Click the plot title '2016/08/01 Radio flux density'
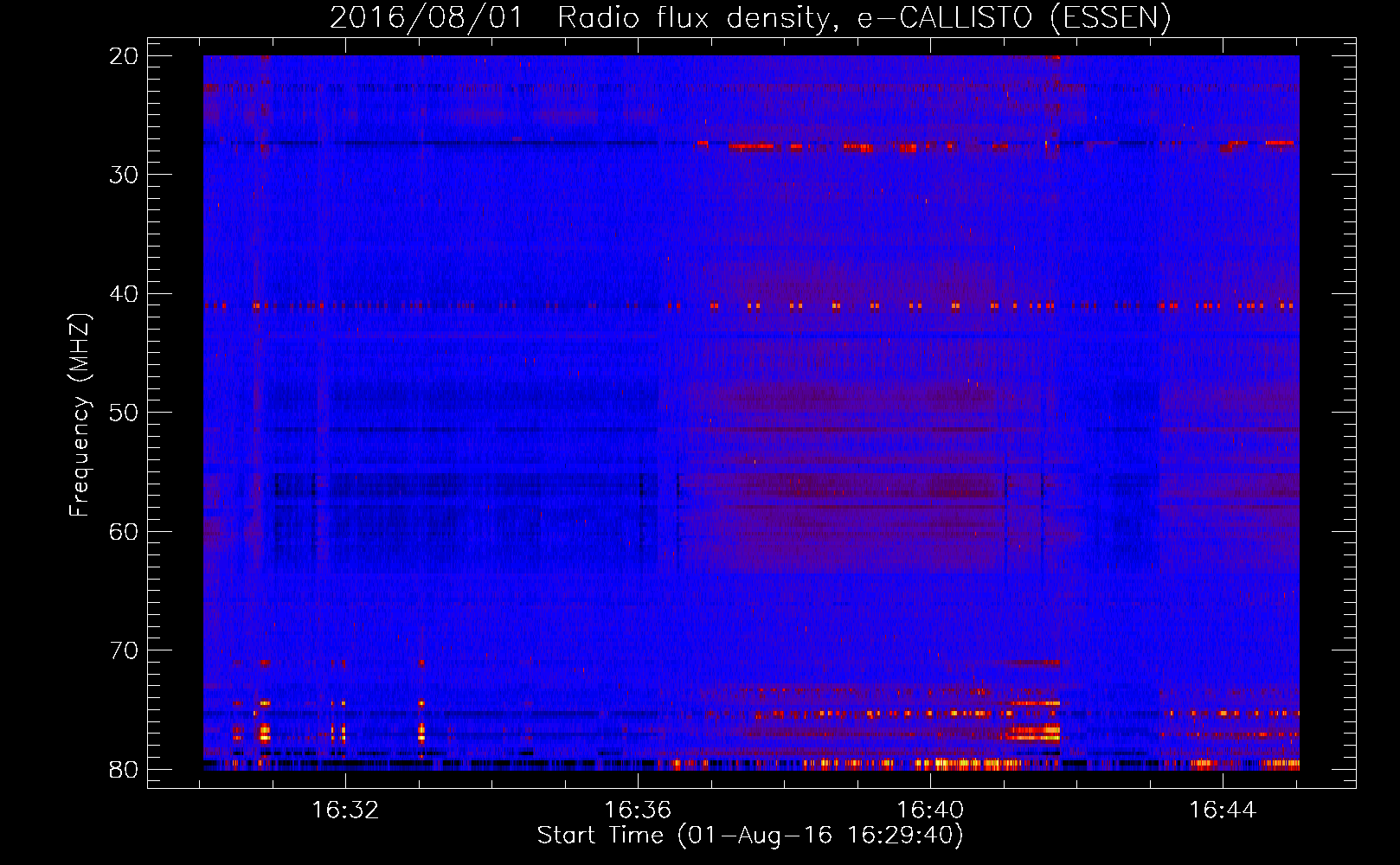The height and width of the screenshot is (865, 1400). [750, 17]
